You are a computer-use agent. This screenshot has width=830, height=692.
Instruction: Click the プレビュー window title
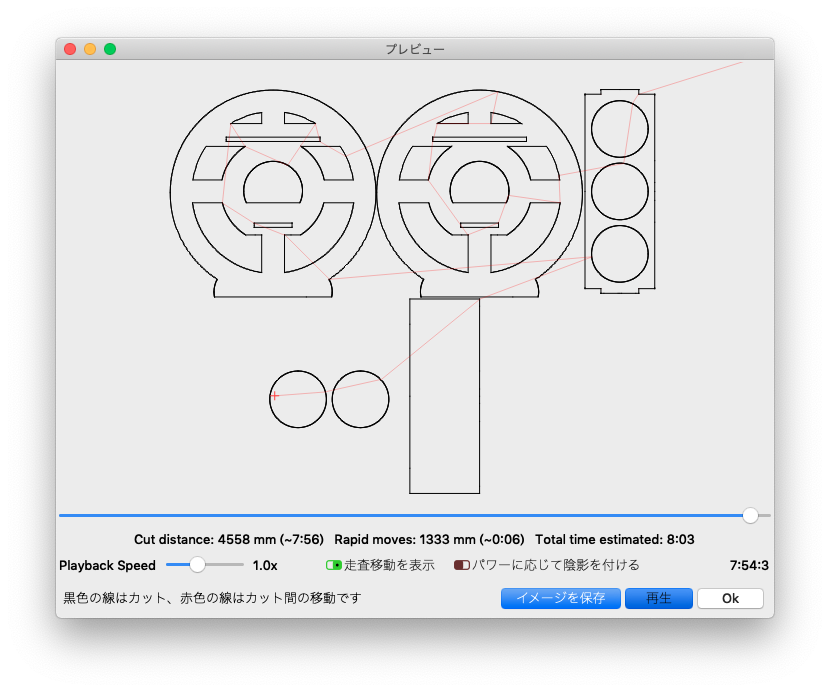tap(415, 49)
